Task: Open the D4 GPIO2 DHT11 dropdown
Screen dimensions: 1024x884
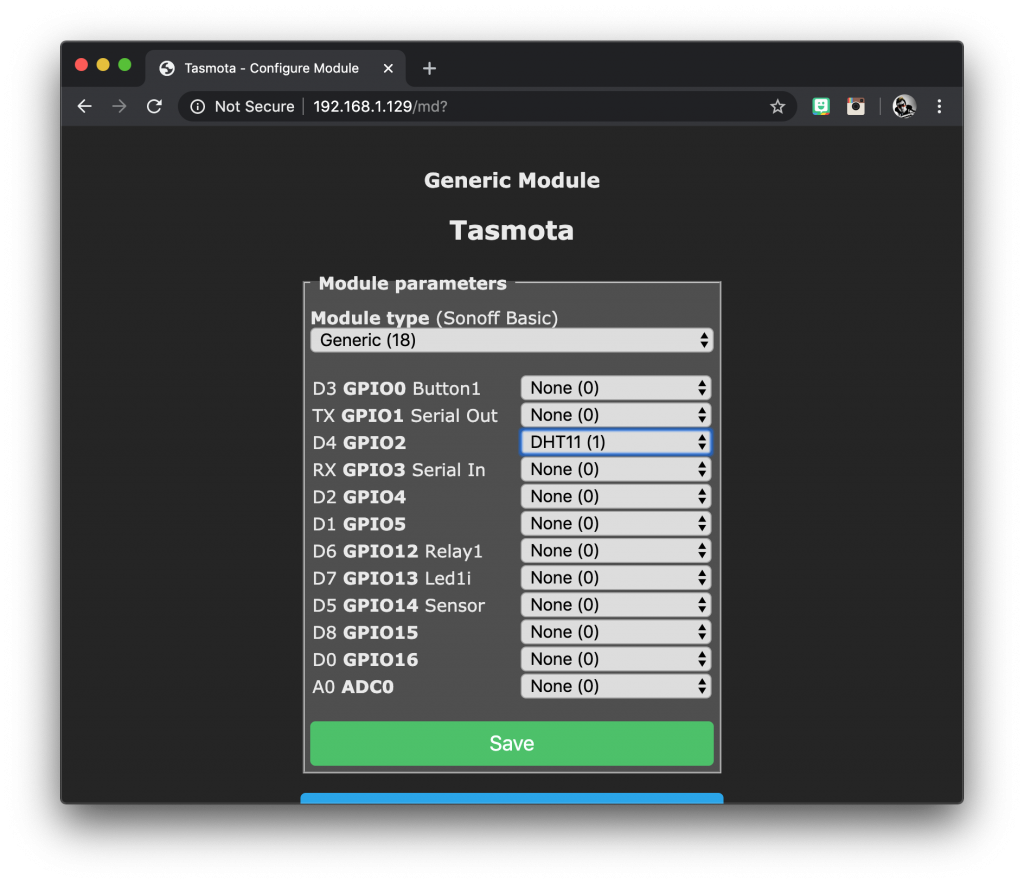Action: click(615, 442)
